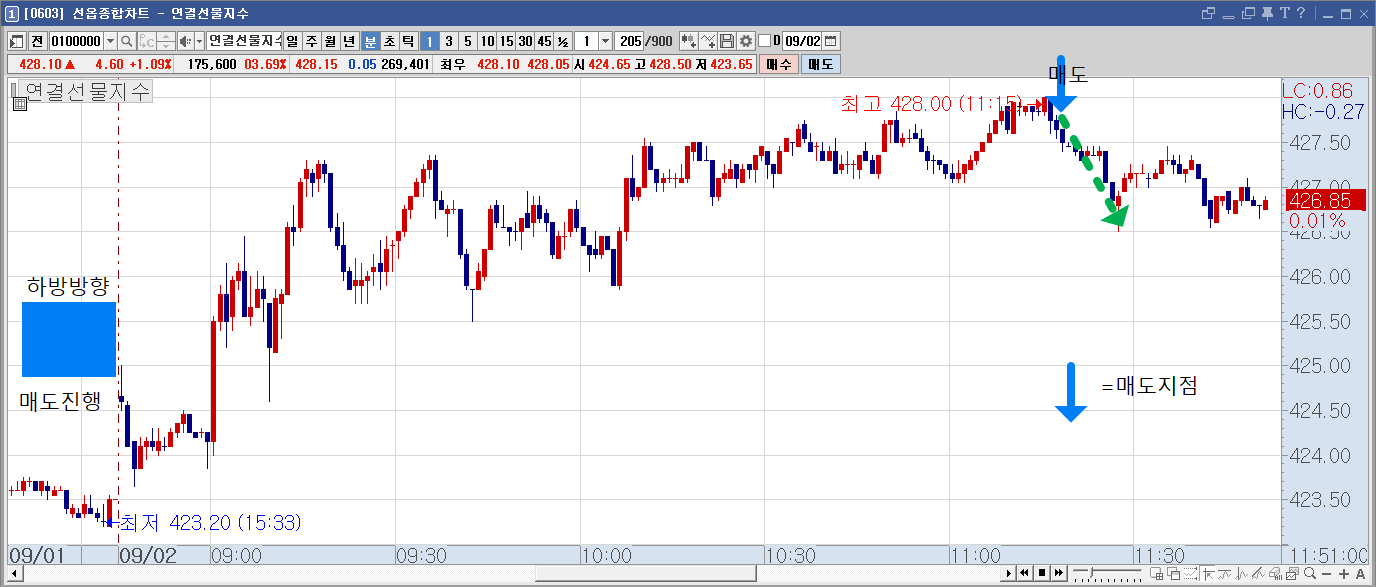The height and width of the screenshot is (587, 1376).
Task: Select the 틱 (tick) period toggle
Action: point(408,41)
